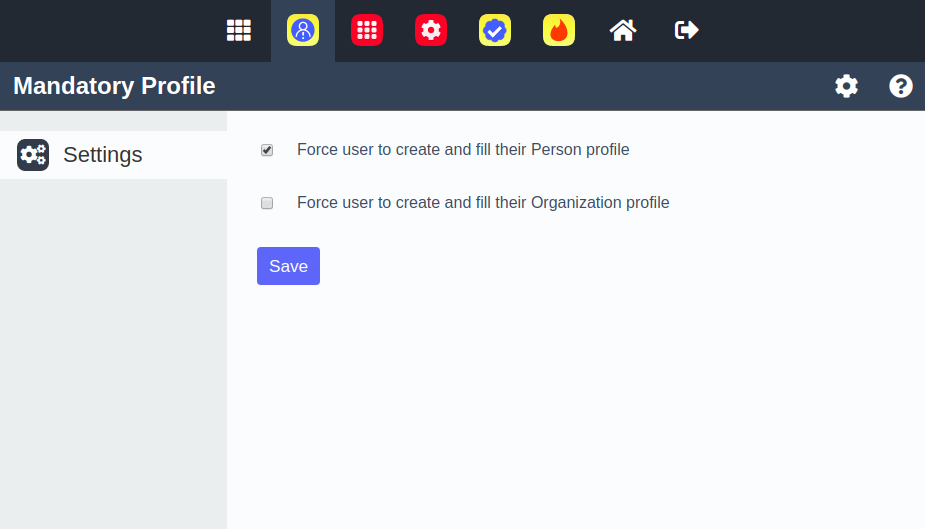Image resolution: width=925 pixels, height=529 pixels.
Task: Select the Settings sidebar item
Action: click(103, 155)
